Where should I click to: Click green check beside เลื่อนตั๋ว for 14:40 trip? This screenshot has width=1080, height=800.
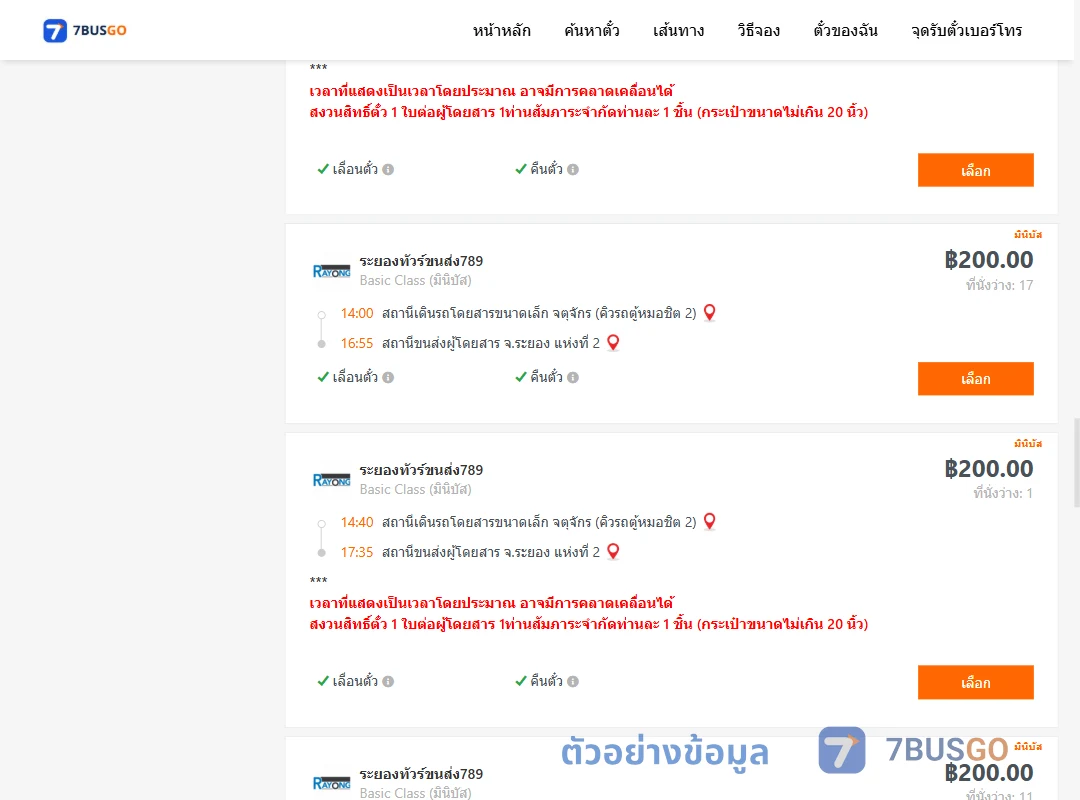tap(322, 681)
